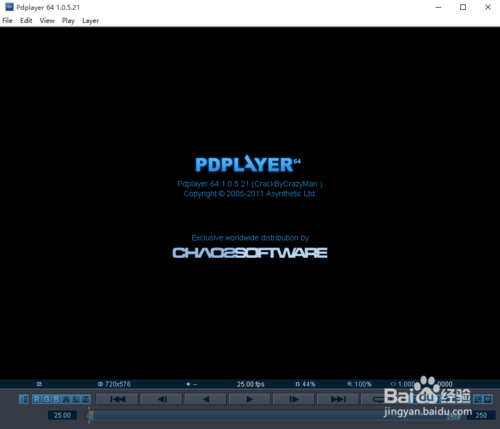This screenshot has width=500, height=429.
Task: Open the View menu
Action: coord(47,21)
